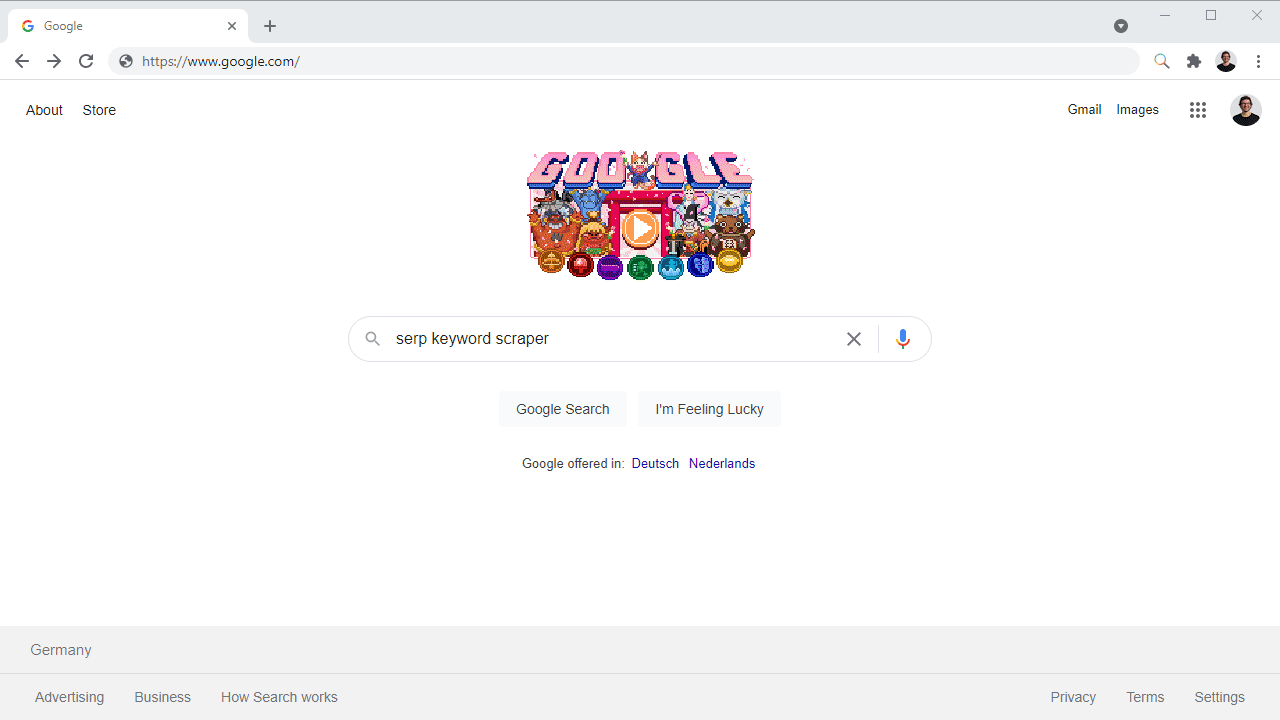Select the Google browser tab

[x=127, y=26]
